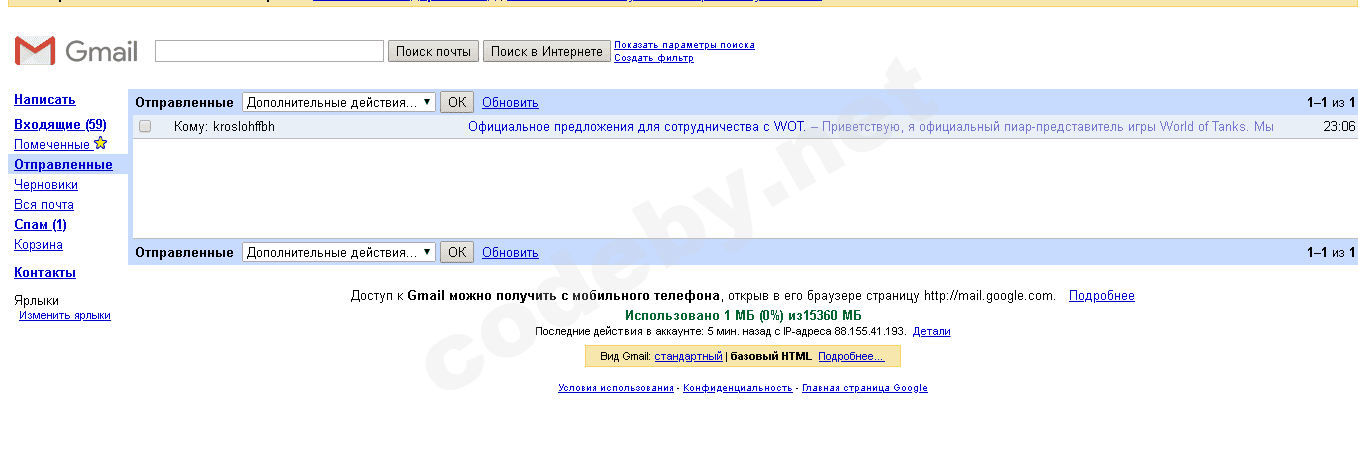Image resolution: width=1358 pixels, height=467 pixels.
Task: Select the Отправленные folder in the sidebar
Action: coord(63,164)
